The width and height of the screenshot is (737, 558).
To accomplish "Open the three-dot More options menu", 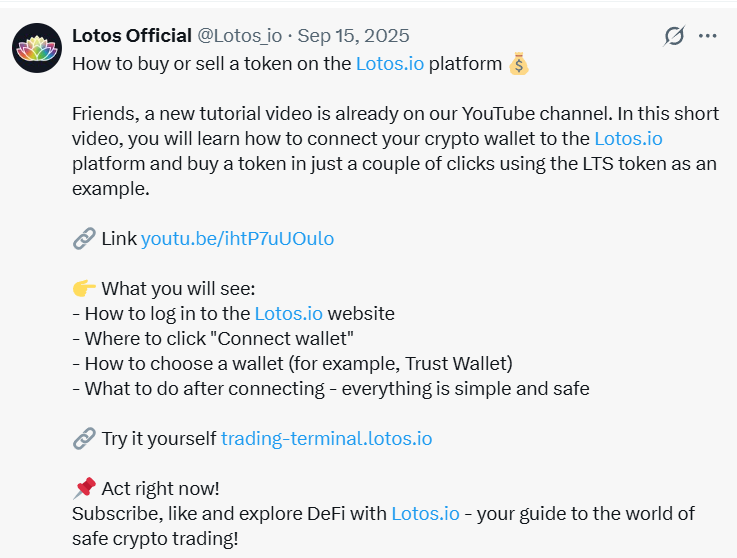I will click(x=708, y=36).
